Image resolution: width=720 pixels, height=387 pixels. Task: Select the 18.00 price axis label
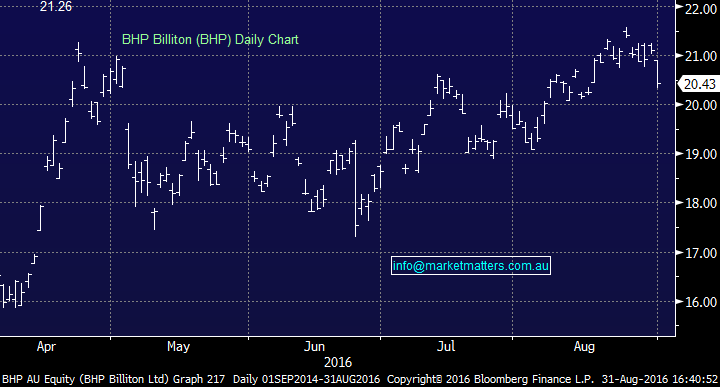(x=701, y=203)
